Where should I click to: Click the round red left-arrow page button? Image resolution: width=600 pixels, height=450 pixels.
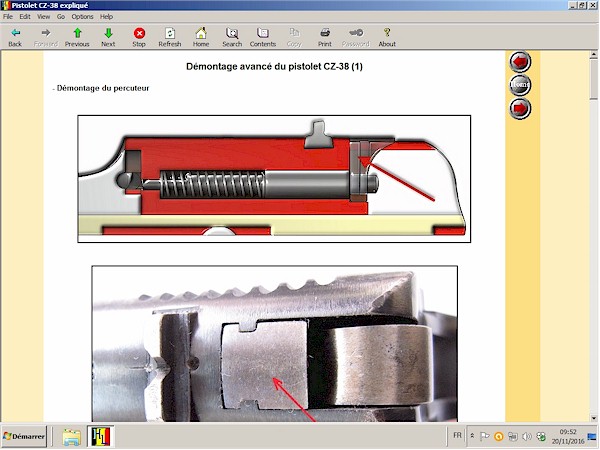[x=520, y=62]
